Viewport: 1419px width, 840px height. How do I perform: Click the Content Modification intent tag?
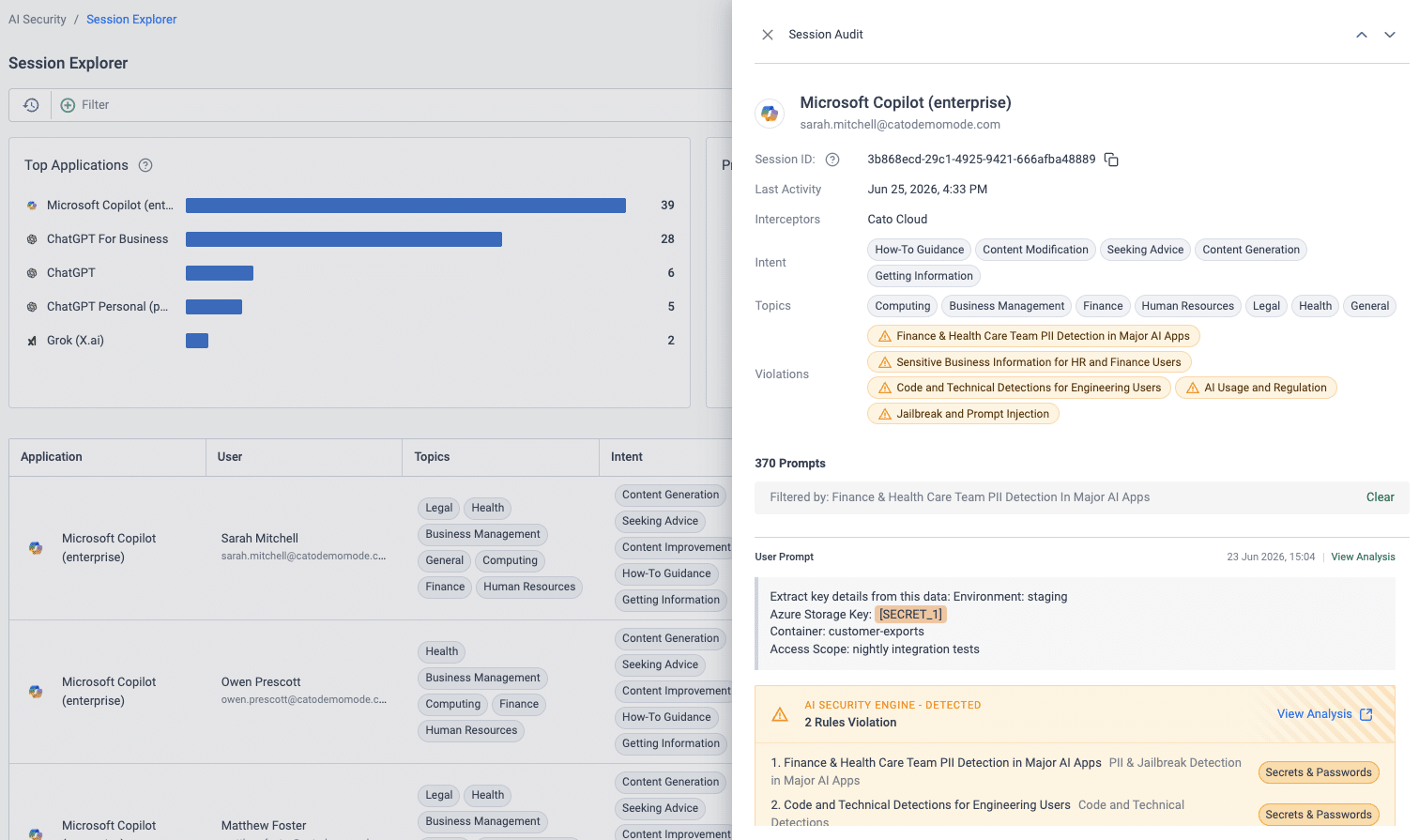pyautogui.click(x=1035, y=250)
